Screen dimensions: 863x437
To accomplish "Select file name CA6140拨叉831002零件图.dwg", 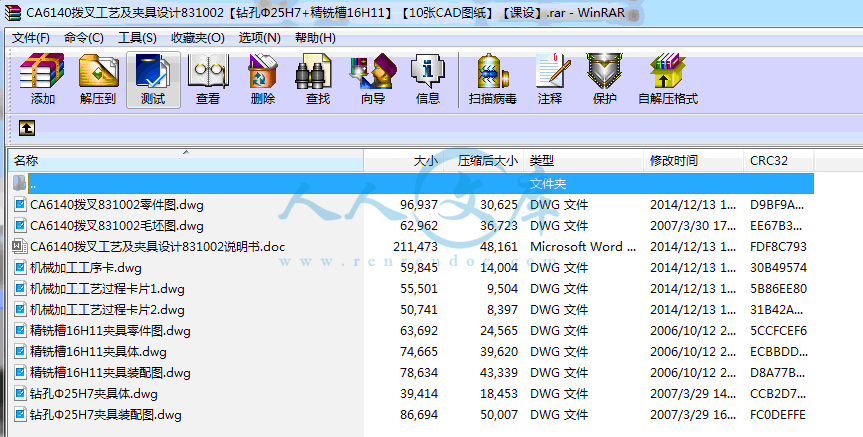I will (117, 205).
